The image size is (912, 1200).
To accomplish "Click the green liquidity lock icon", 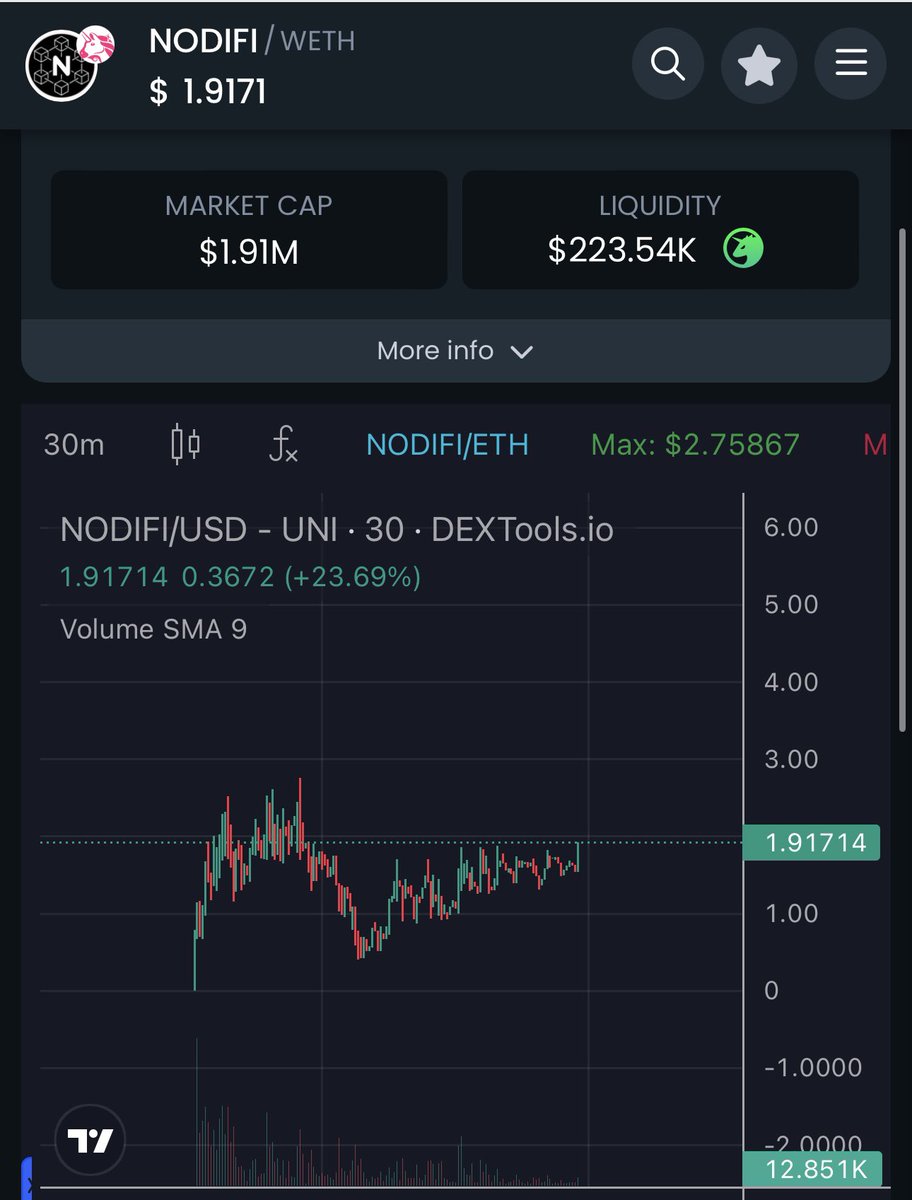I will (743, 249).
